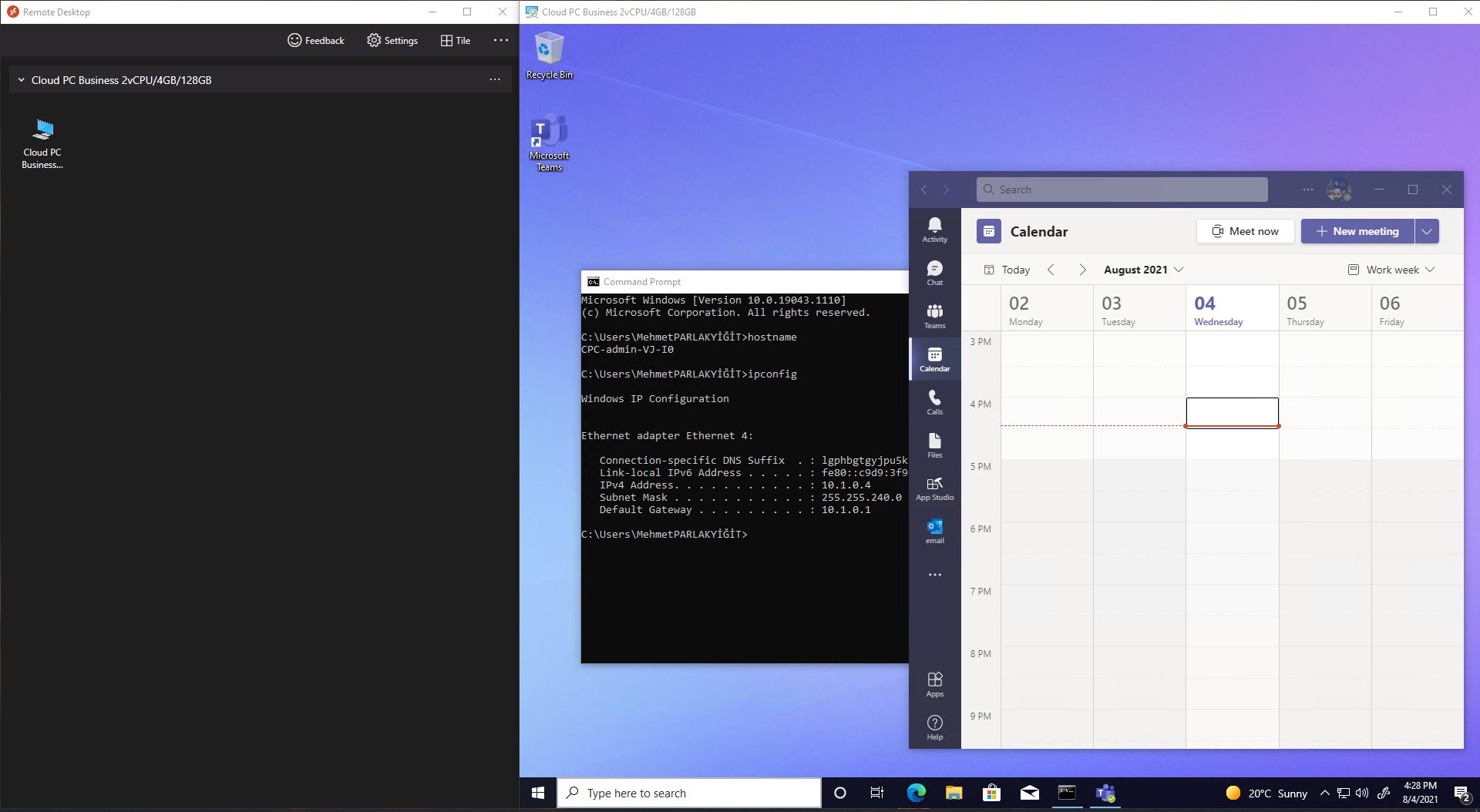Open August 2021 month picker
The image size is (1480, 812).
tap(1143, 270)
